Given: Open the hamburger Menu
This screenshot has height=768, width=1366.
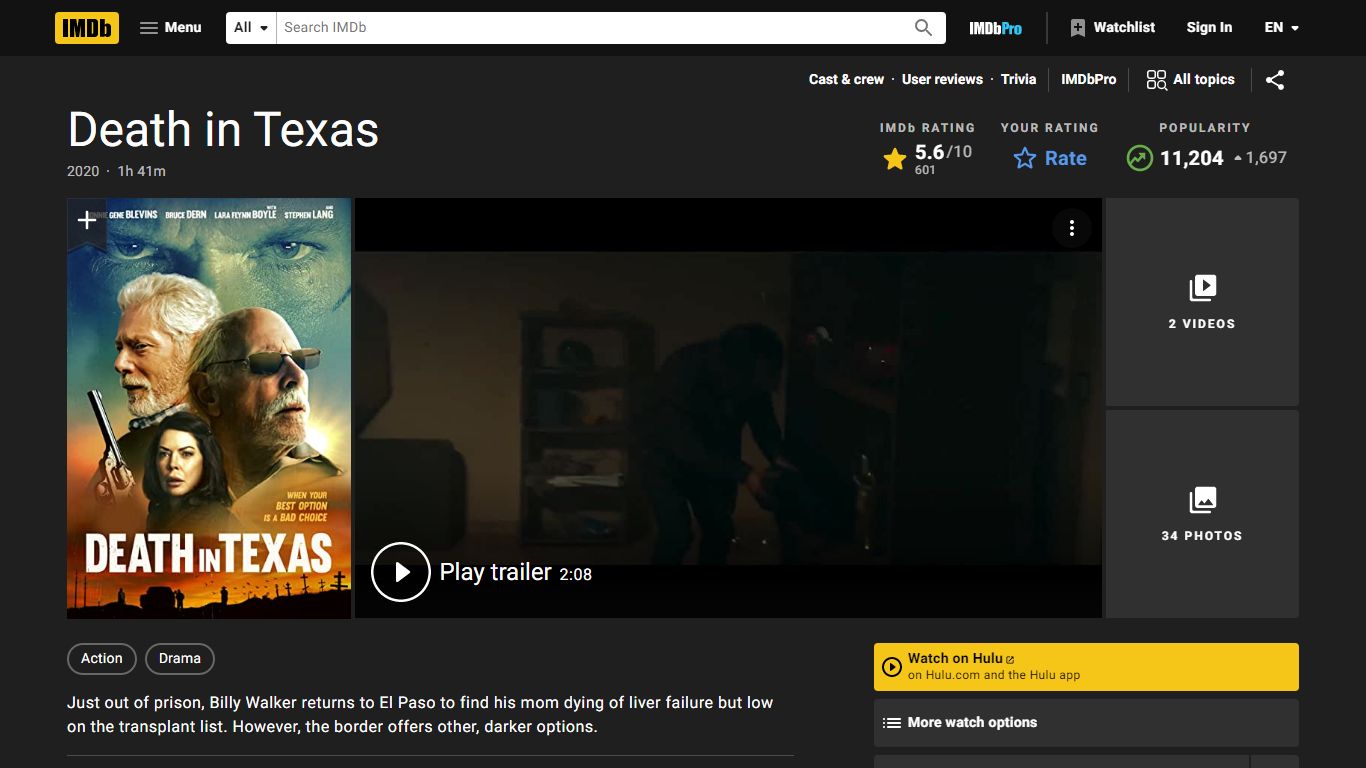Looking at the screenshot, I should (171, 28).
